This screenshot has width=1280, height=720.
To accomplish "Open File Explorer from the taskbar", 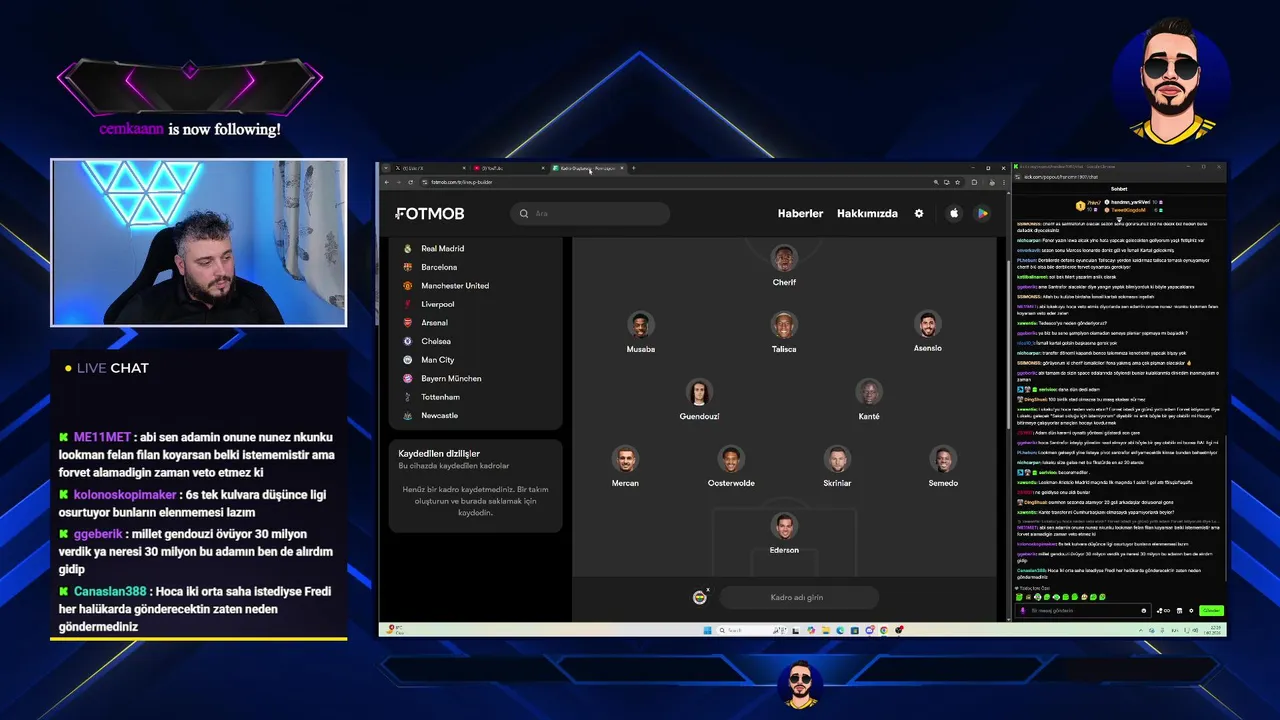I will [826, 630].
